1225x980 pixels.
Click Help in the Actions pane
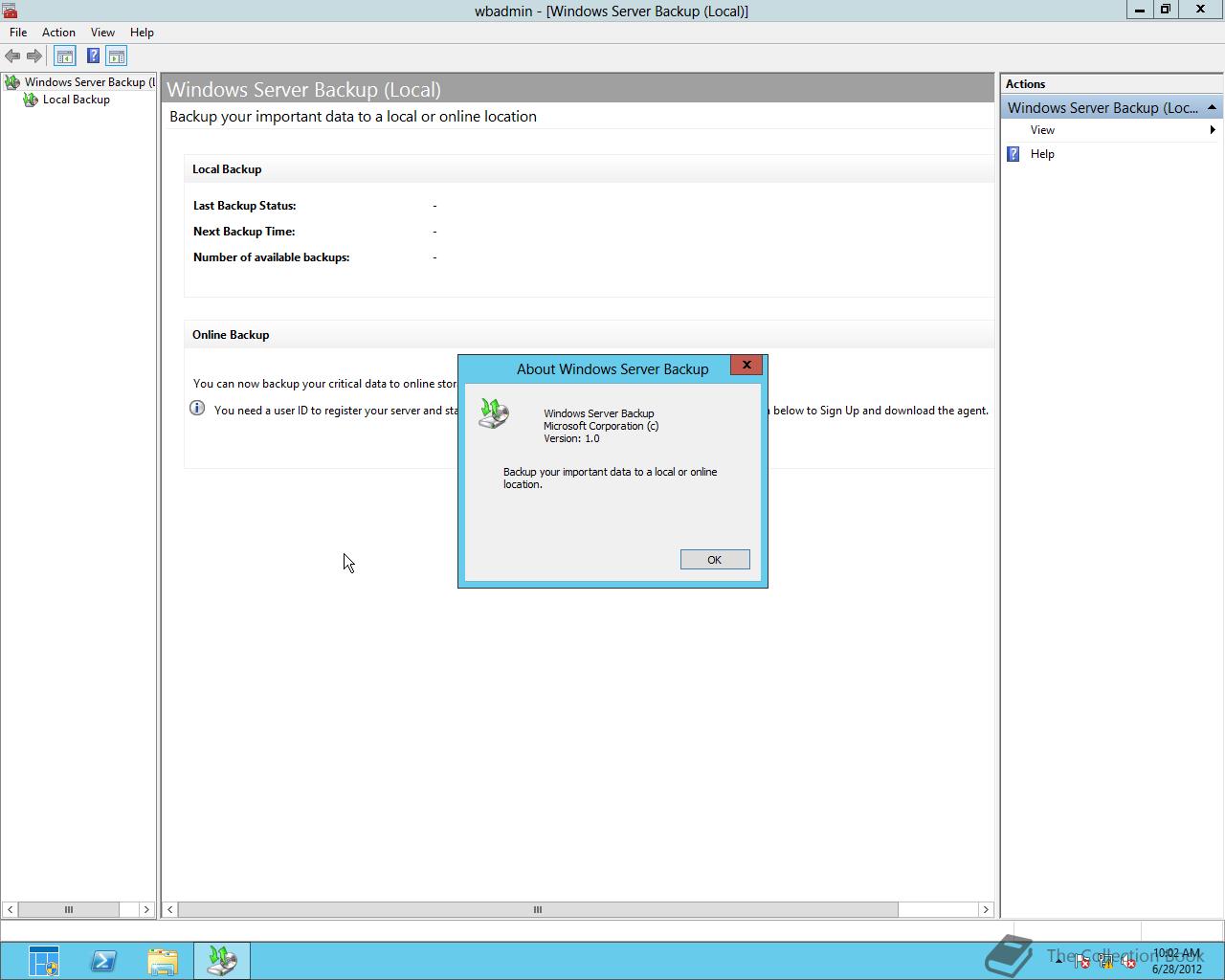1042,154
